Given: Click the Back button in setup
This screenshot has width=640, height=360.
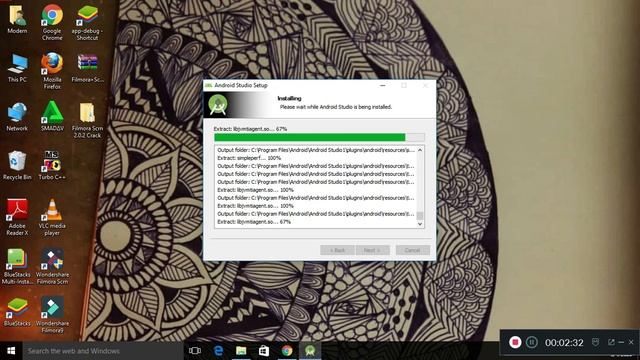Looking at the screenshot, I should point(337,250).
